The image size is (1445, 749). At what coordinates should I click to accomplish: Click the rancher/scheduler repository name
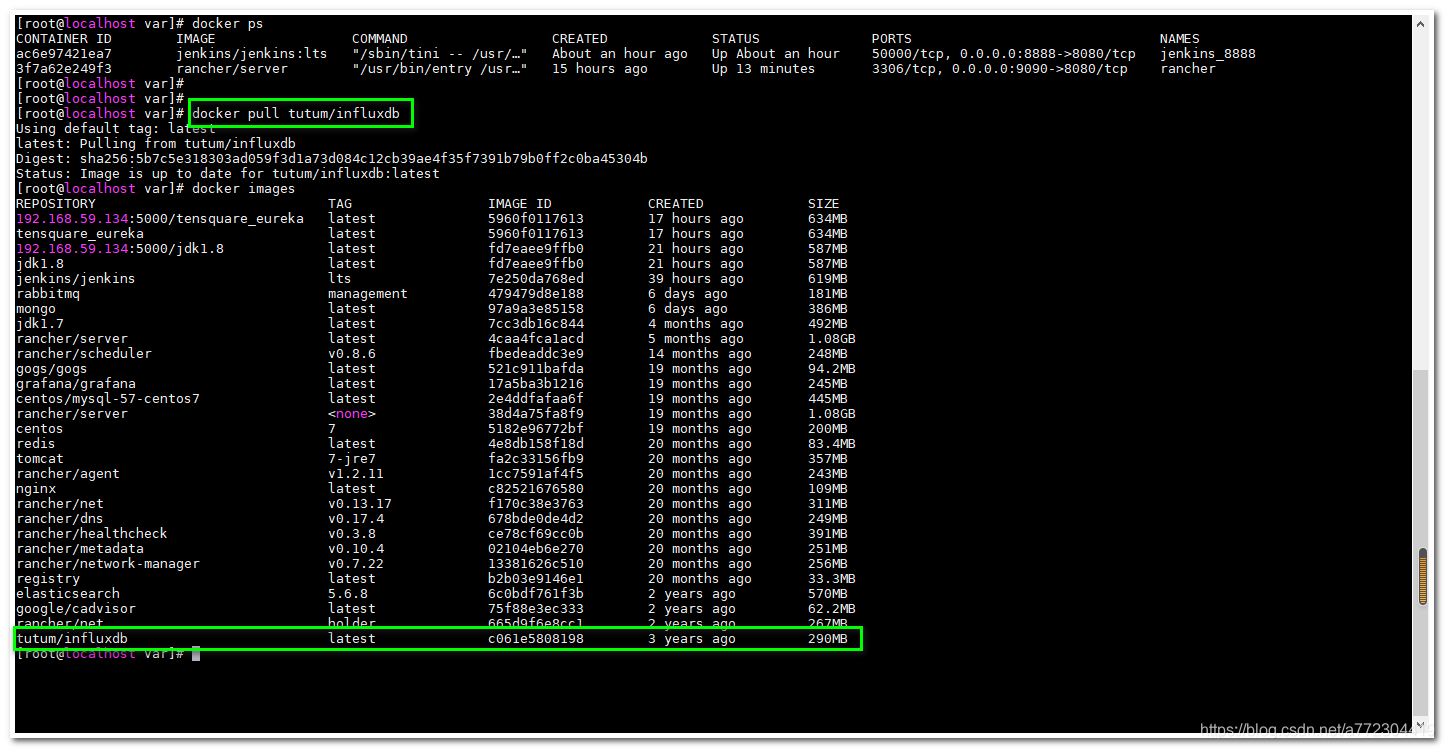[x=84, y=354]
